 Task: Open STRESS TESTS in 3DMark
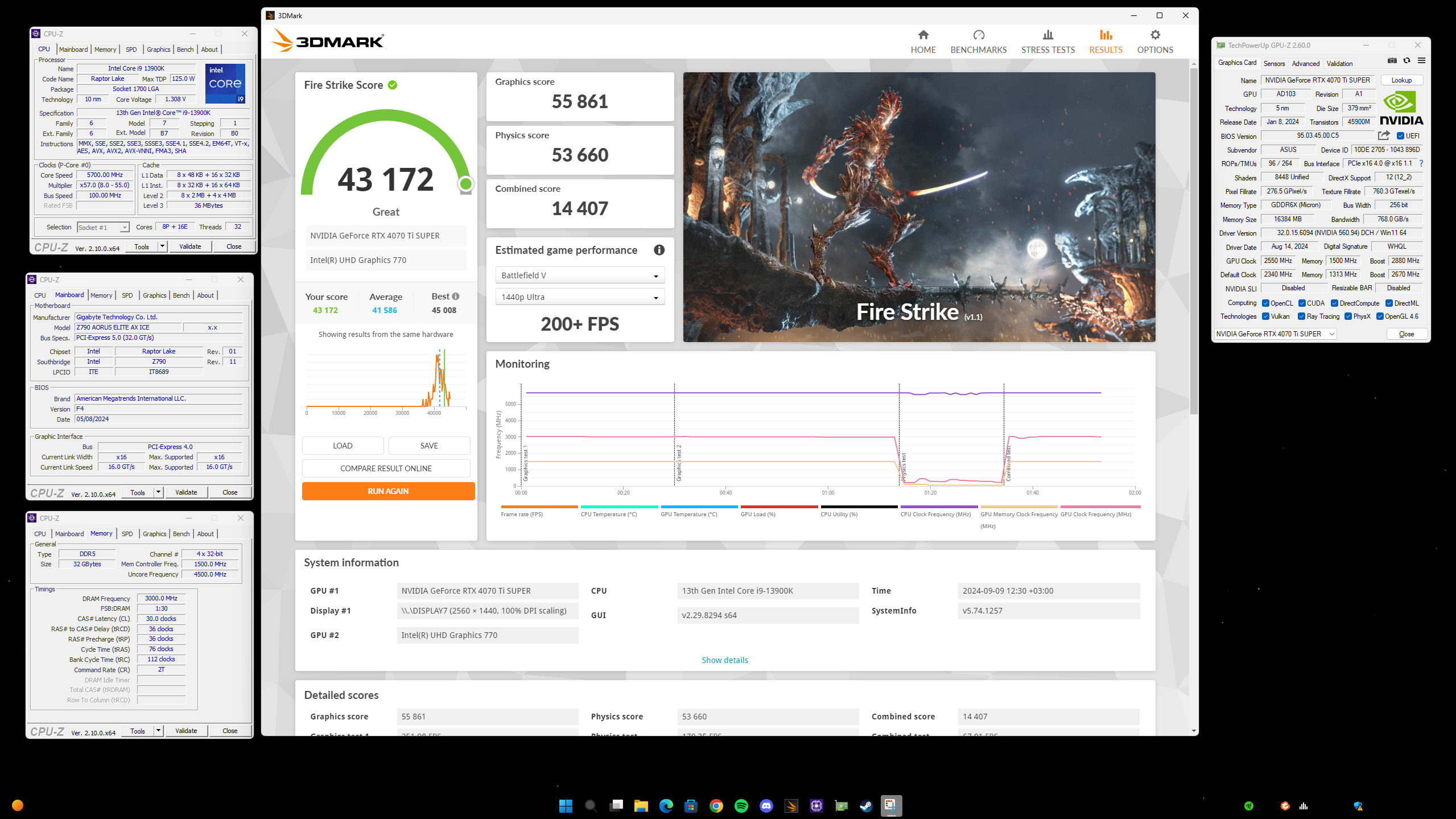pos(1047,42)
